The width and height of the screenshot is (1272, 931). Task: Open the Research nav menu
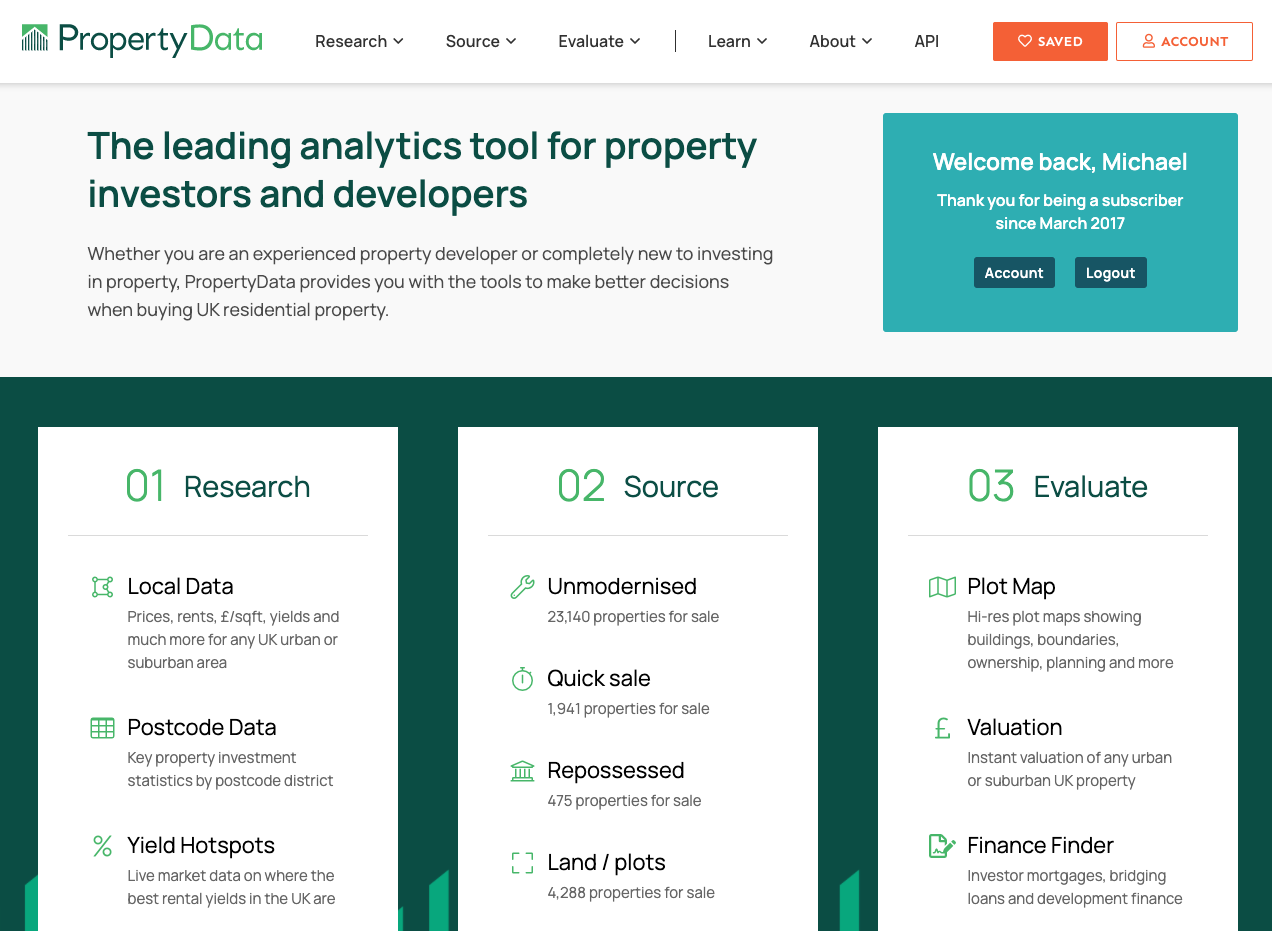tap(359, 41)
